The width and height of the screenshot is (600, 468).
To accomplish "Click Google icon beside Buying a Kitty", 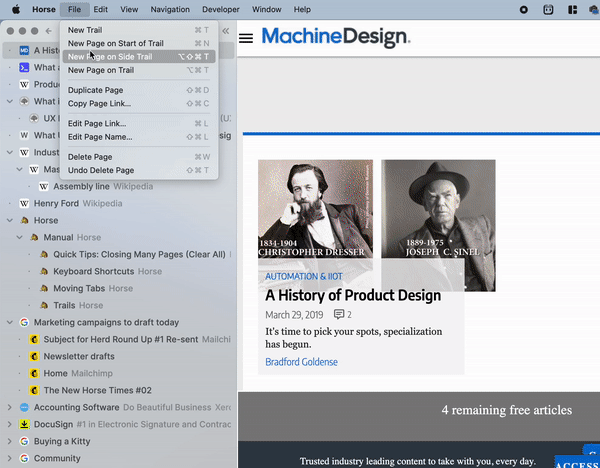I will point(24,441).
